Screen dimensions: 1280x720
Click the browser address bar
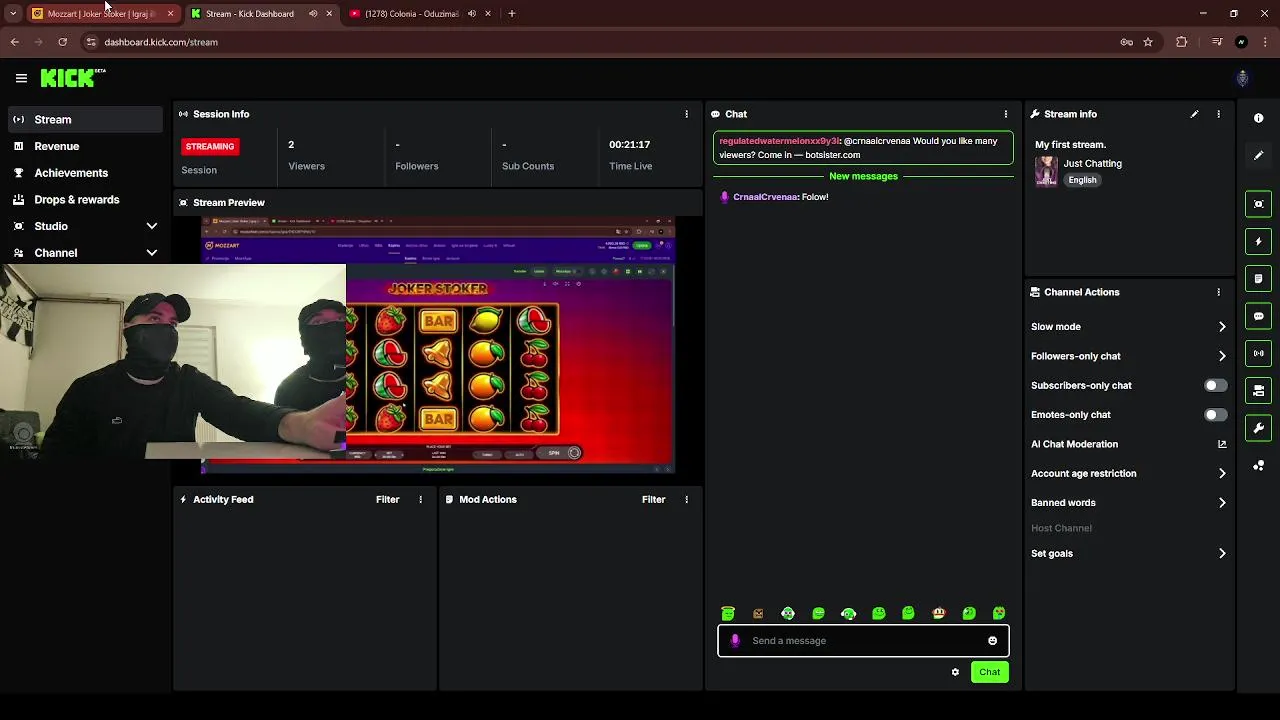600,42
